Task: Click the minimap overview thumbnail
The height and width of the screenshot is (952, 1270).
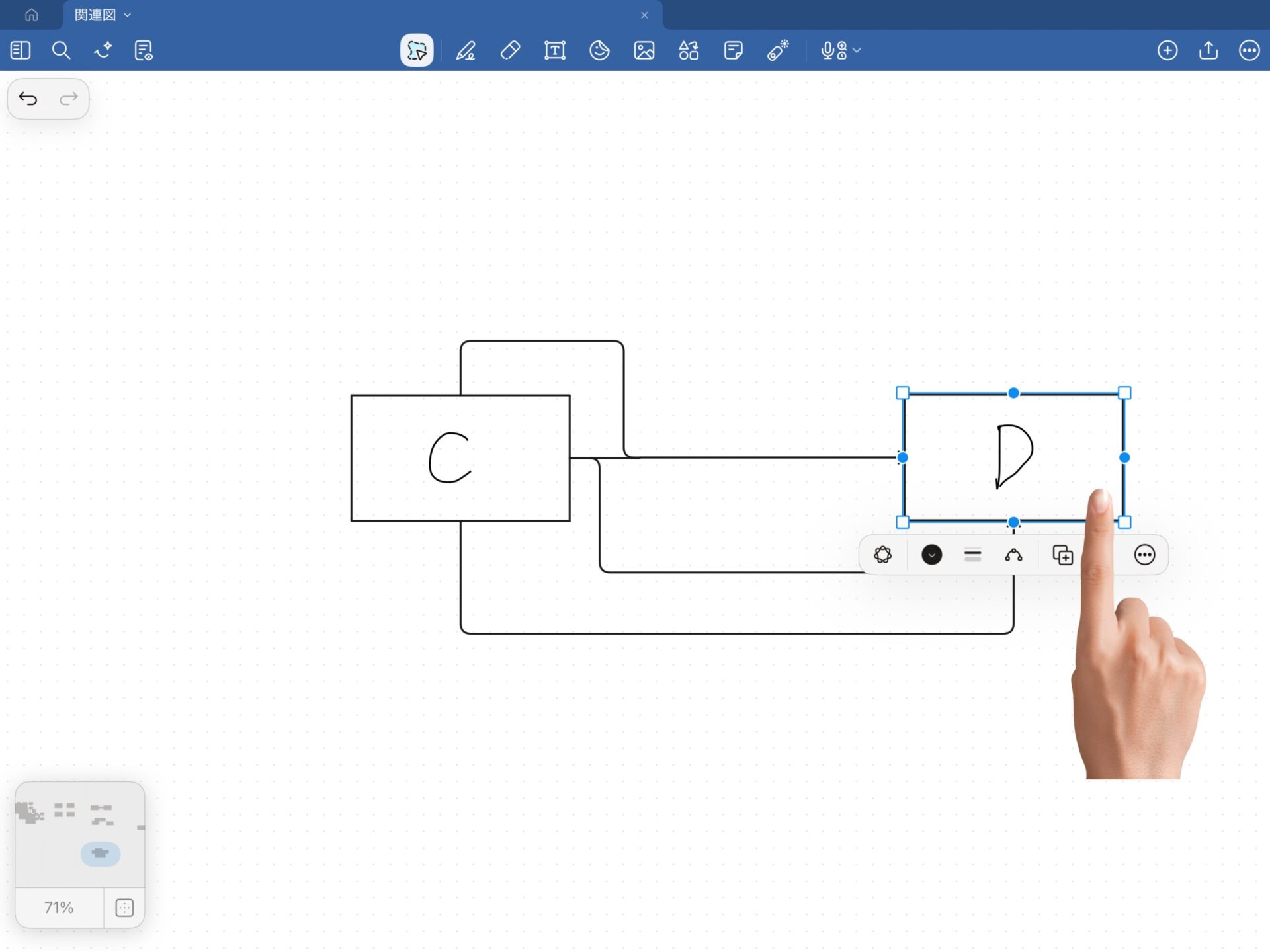Action: [79, 834]
